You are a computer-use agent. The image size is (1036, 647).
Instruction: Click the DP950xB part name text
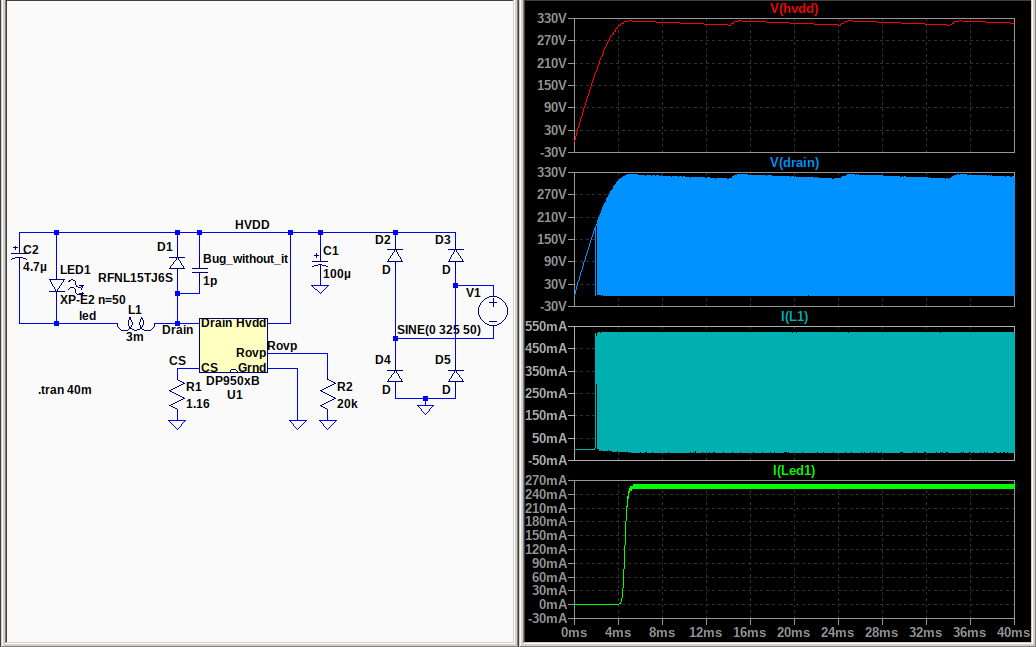click(233, 381)
